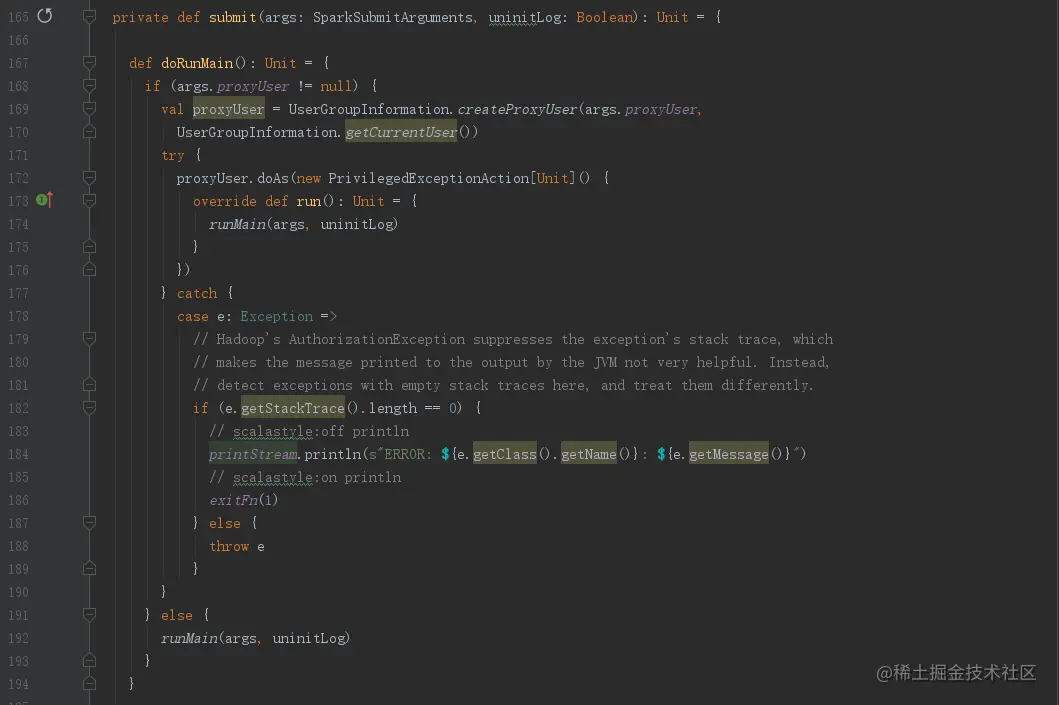
Task: Click line number 192 in the gutter
Action: click(18, 638)
